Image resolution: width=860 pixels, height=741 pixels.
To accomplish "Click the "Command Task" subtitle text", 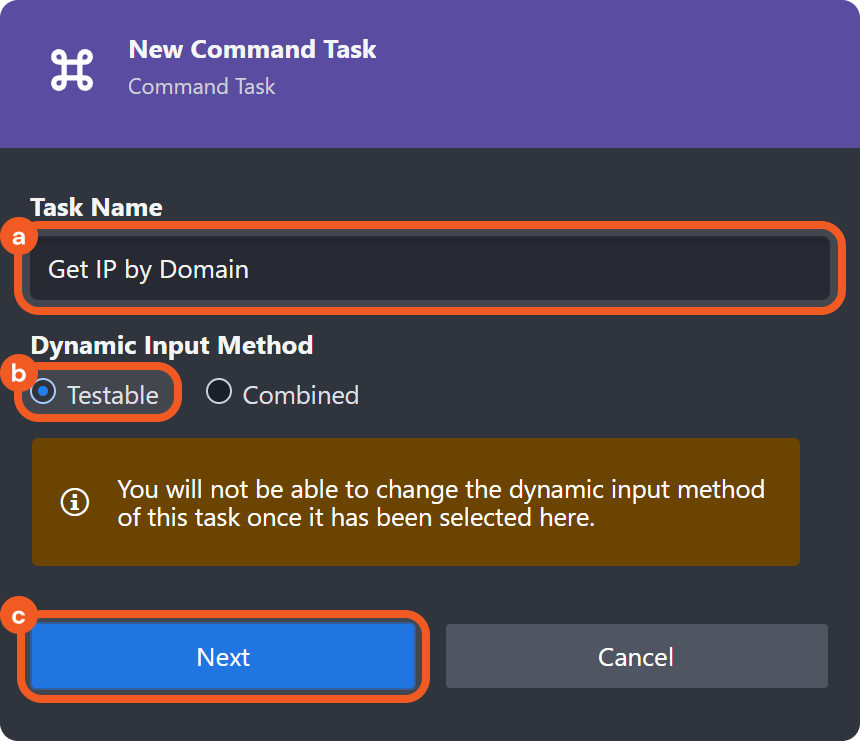I will (201, 86).
